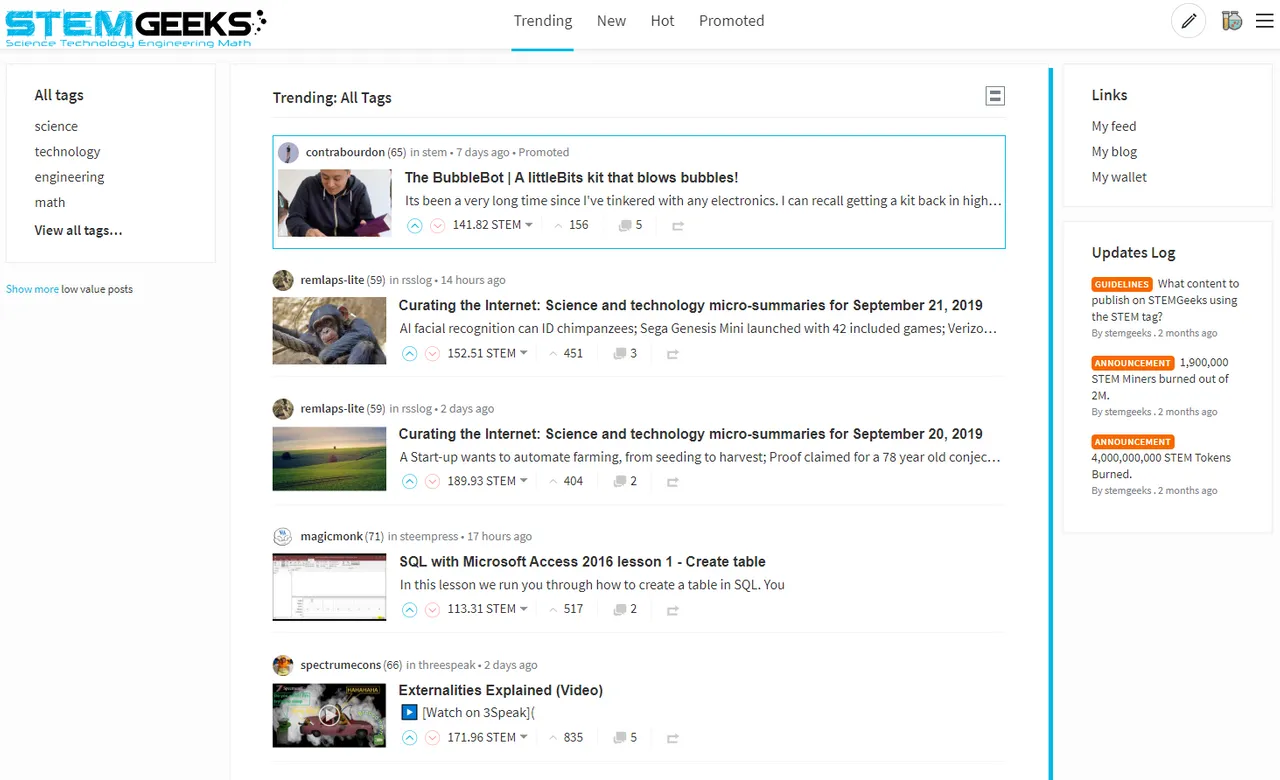Switch to the Promoted tab
Viewport: 1280px width, 780px height.
point(731,21)
